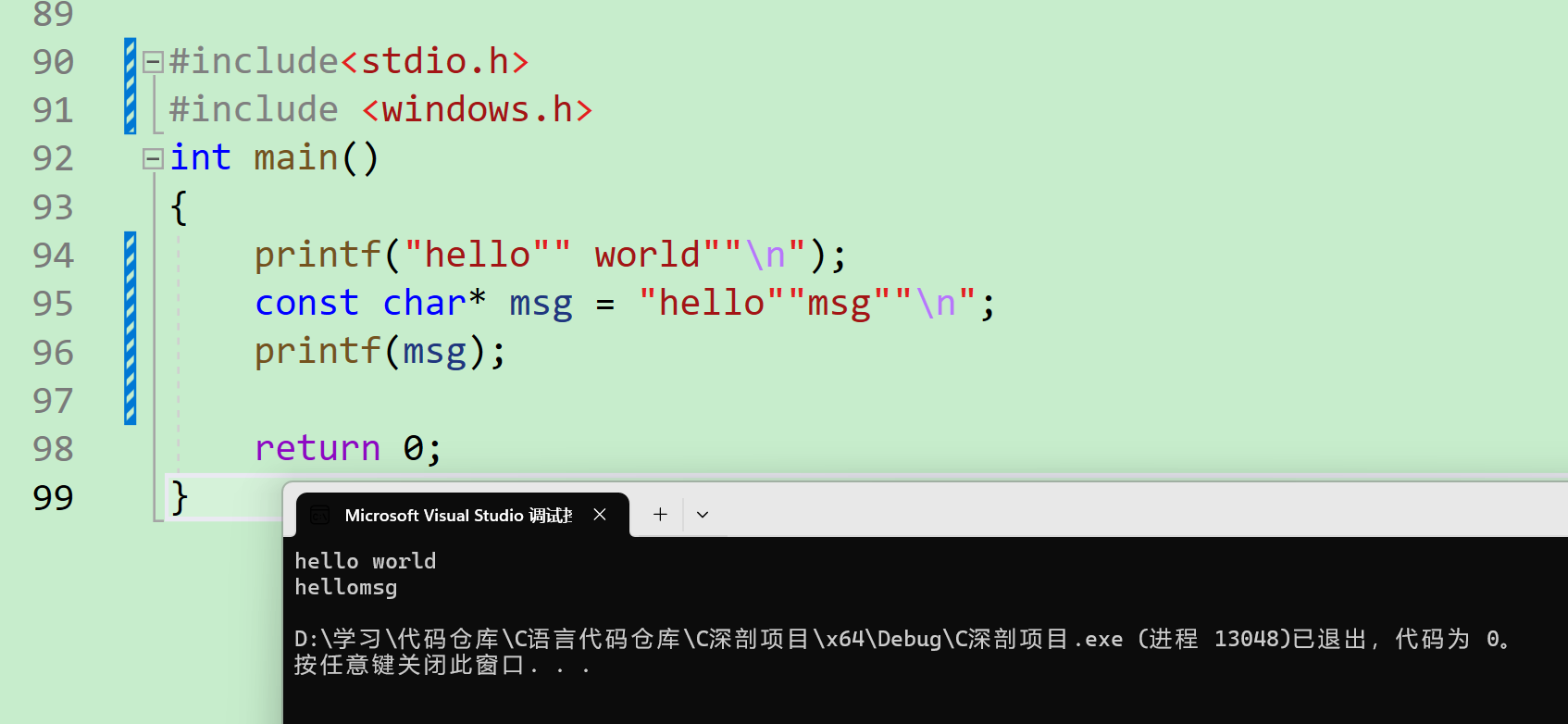This screenshot has height=724, width=1568.
Task: Click printf(msg) call on line 96
Action: (x=380, y=352)
